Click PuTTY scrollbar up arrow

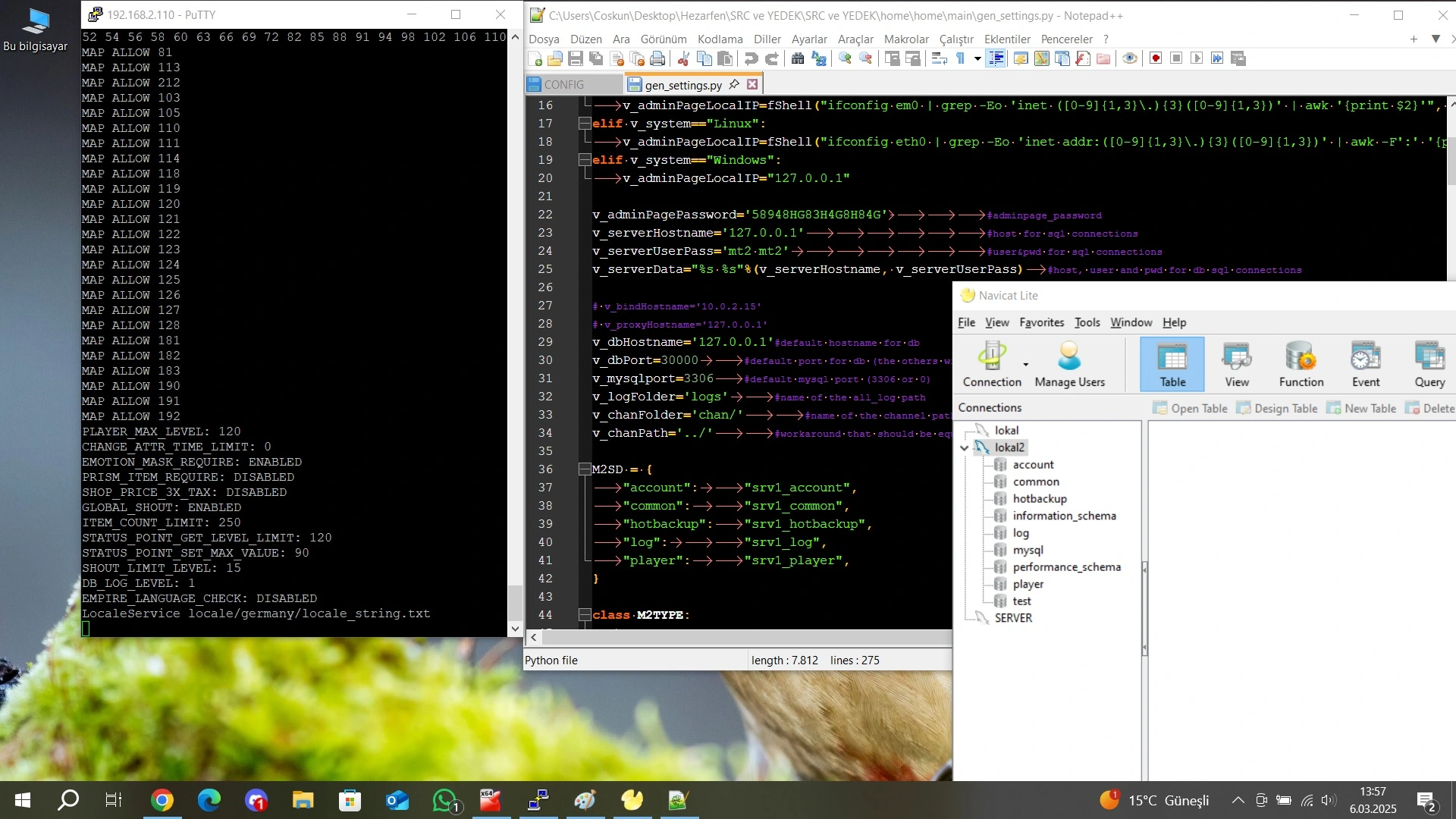[x=515, y=37]
